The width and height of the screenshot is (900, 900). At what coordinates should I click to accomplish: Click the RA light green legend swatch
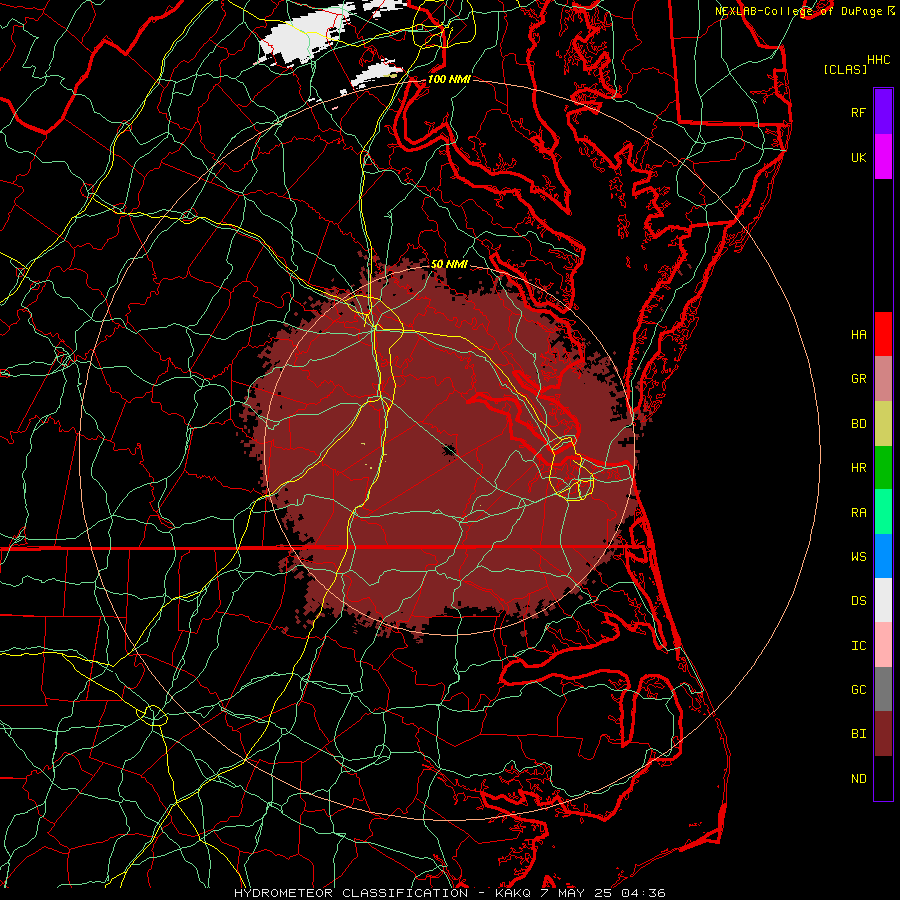pyautogui.click(x=883, y=512)
